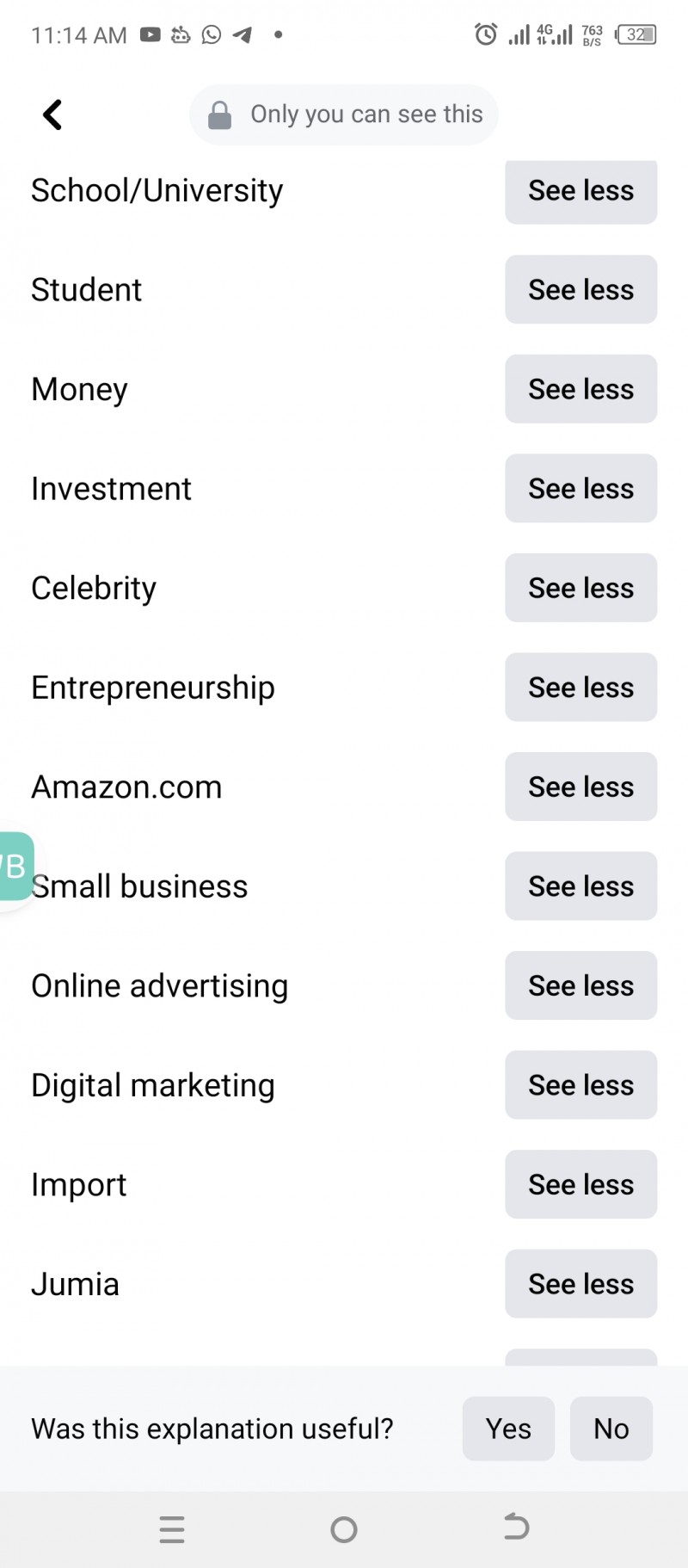Click See less next to Student

click(x=580, y=290)
